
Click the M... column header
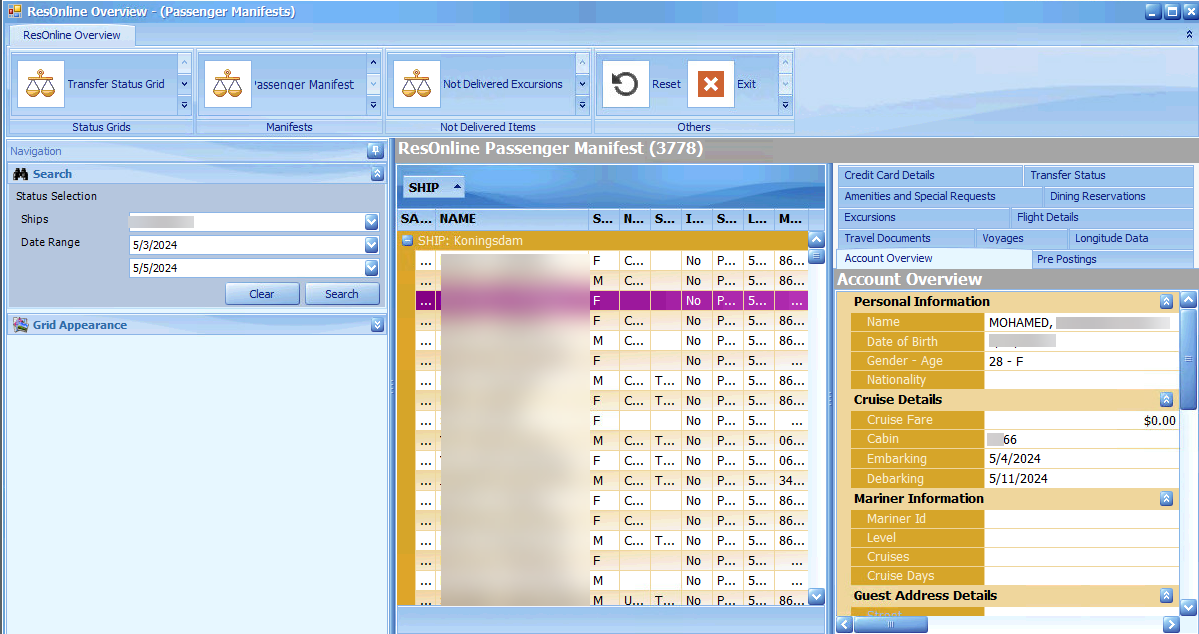click(x=791, y=219)
